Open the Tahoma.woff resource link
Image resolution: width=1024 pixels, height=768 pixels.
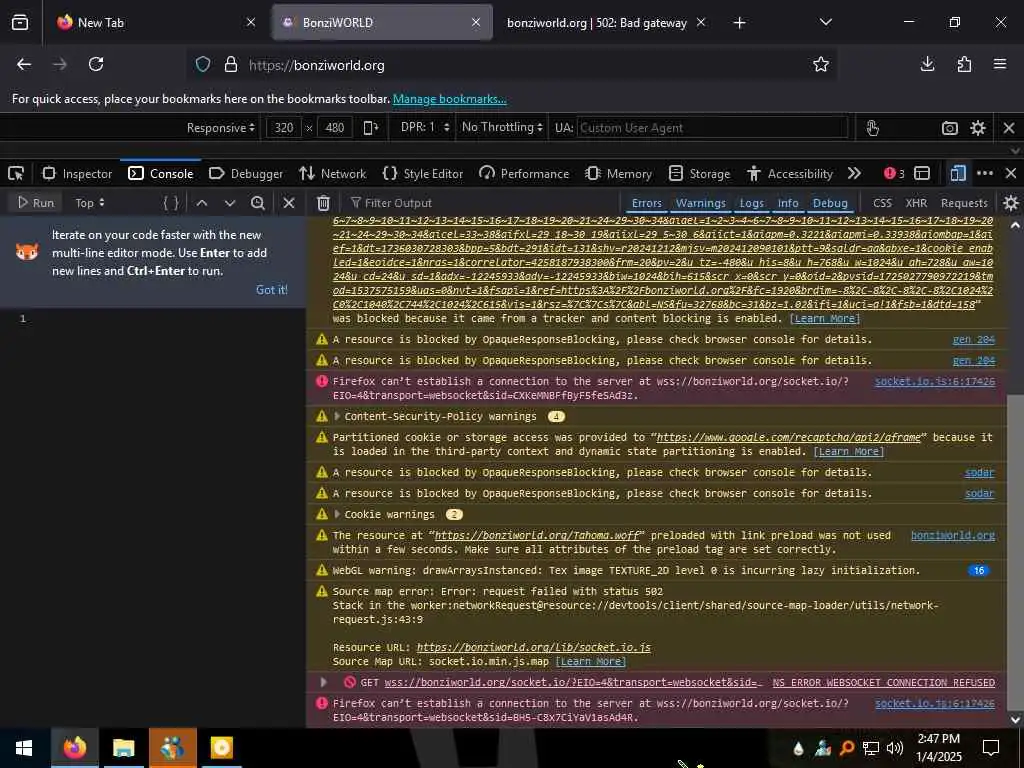[536, 535]
